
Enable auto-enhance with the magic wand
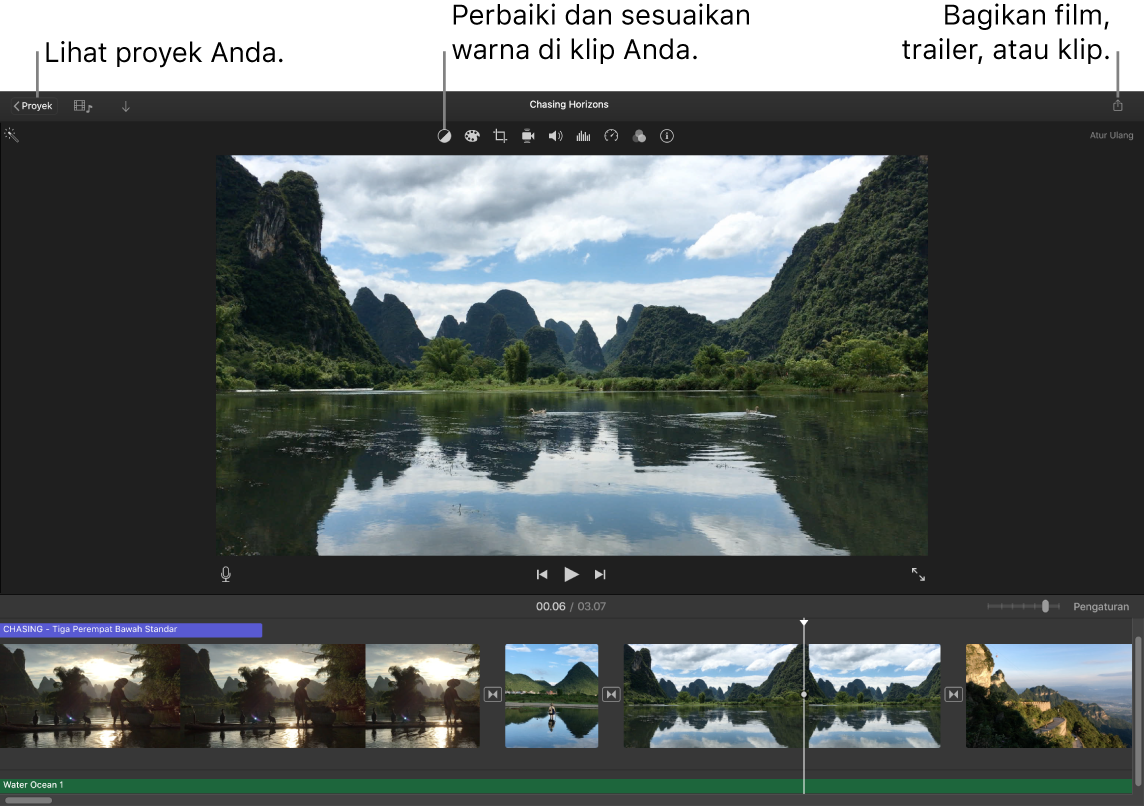click(12, 135)
